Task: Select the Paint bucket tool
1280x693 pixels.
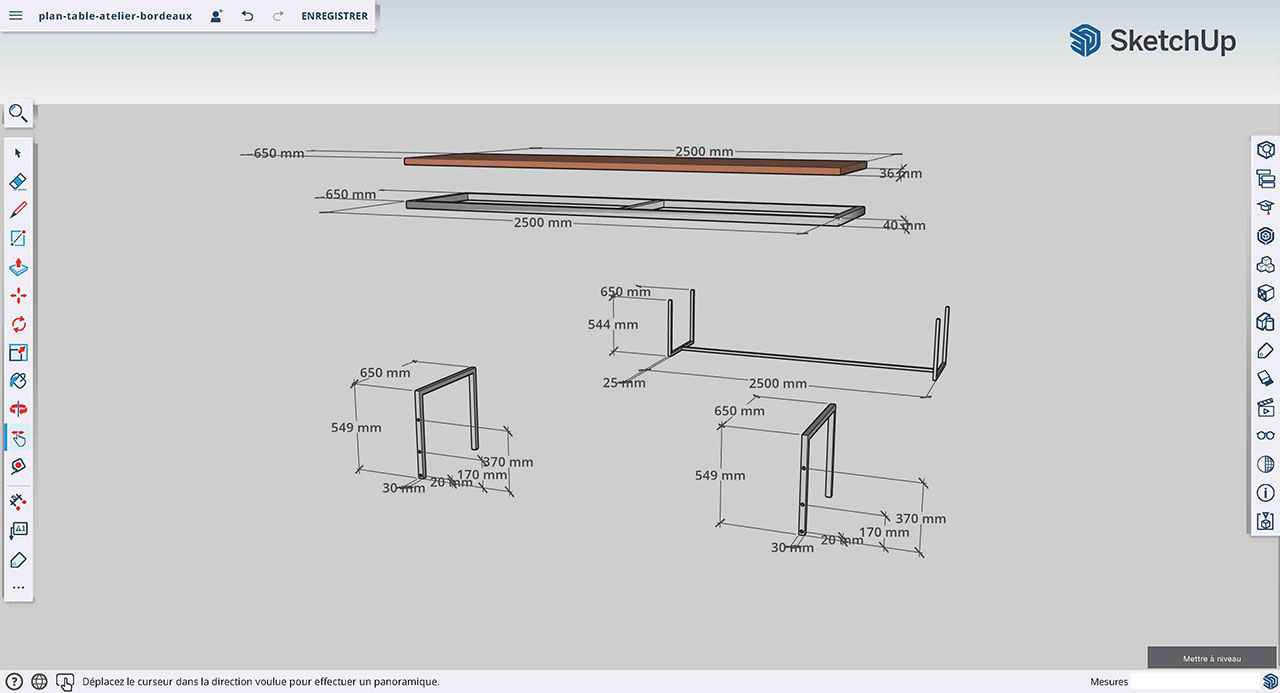Action: pos(18,381)
